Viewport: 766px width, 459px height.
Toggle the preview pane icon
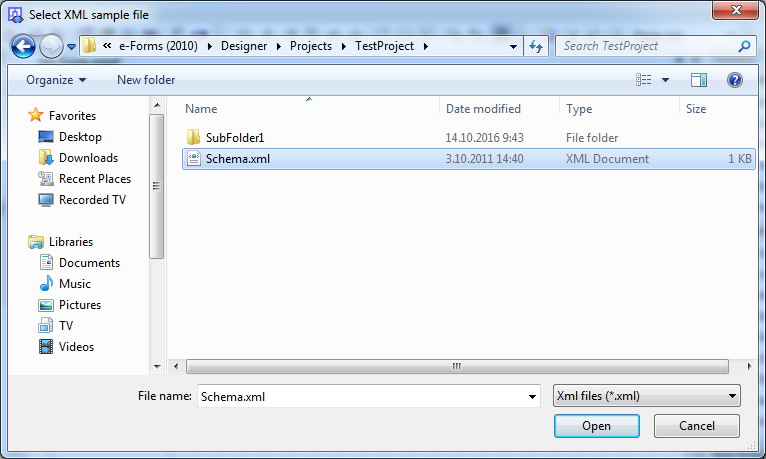click(699, 80)
